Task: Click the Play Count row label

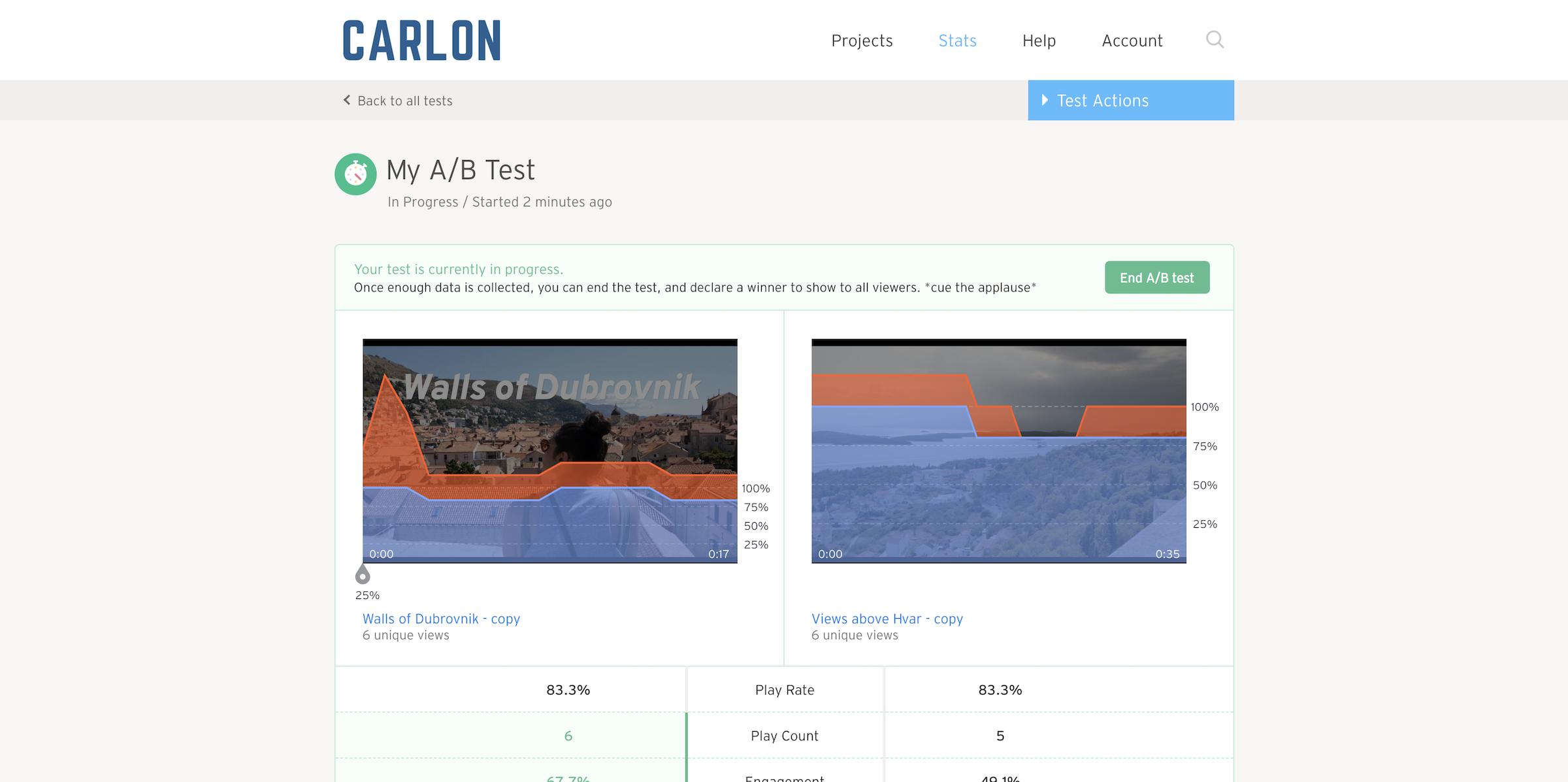Action: click(x=784, y=736)
